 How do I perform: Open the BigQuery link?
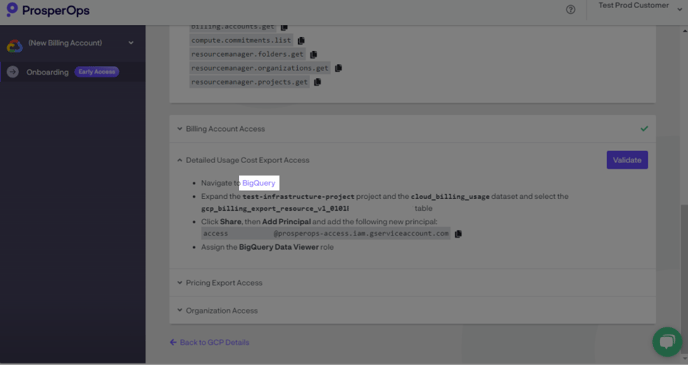[x=259, y=183]
